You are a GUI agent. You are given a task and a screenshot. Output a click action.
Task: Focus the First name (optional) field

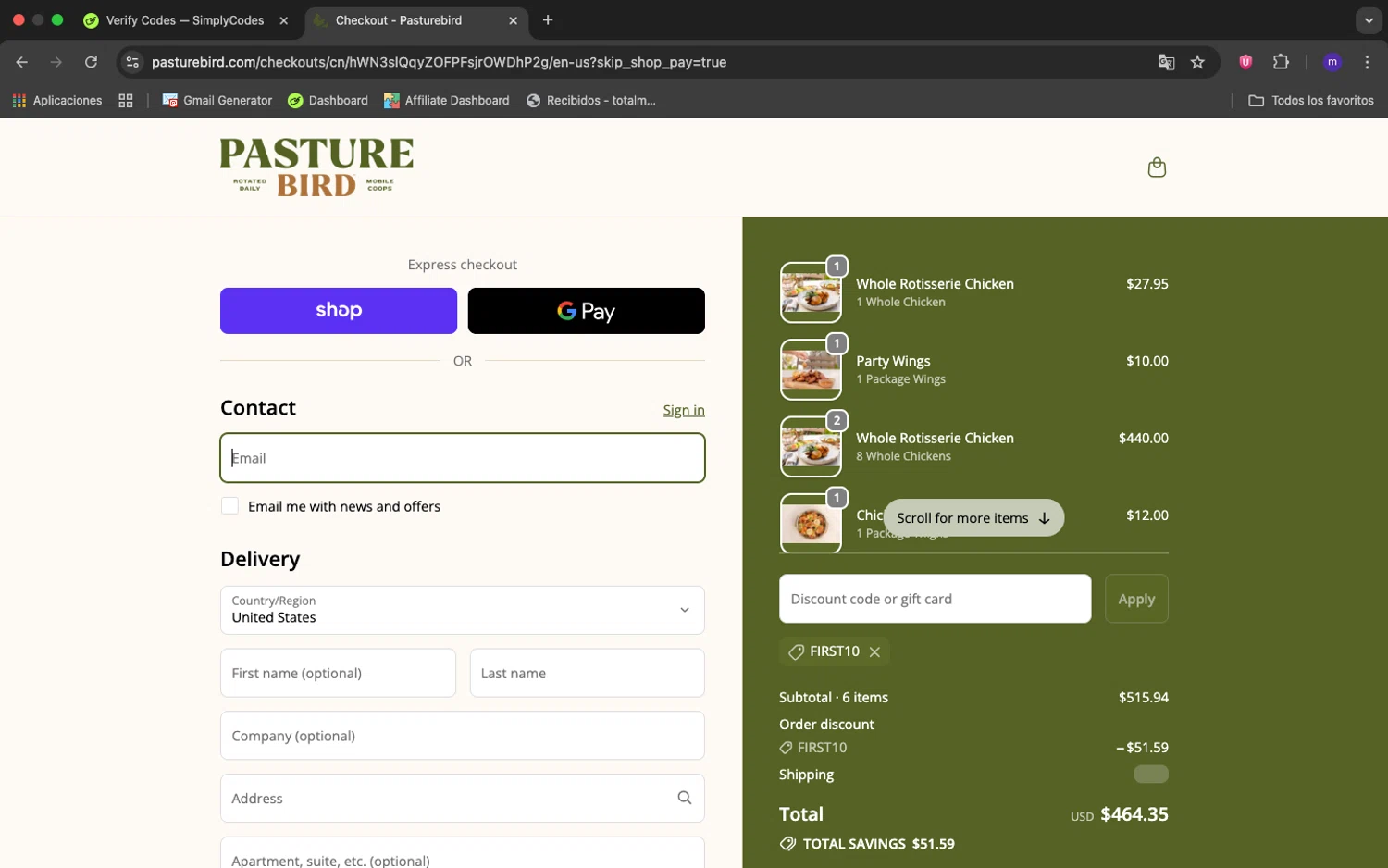(338, 673)
